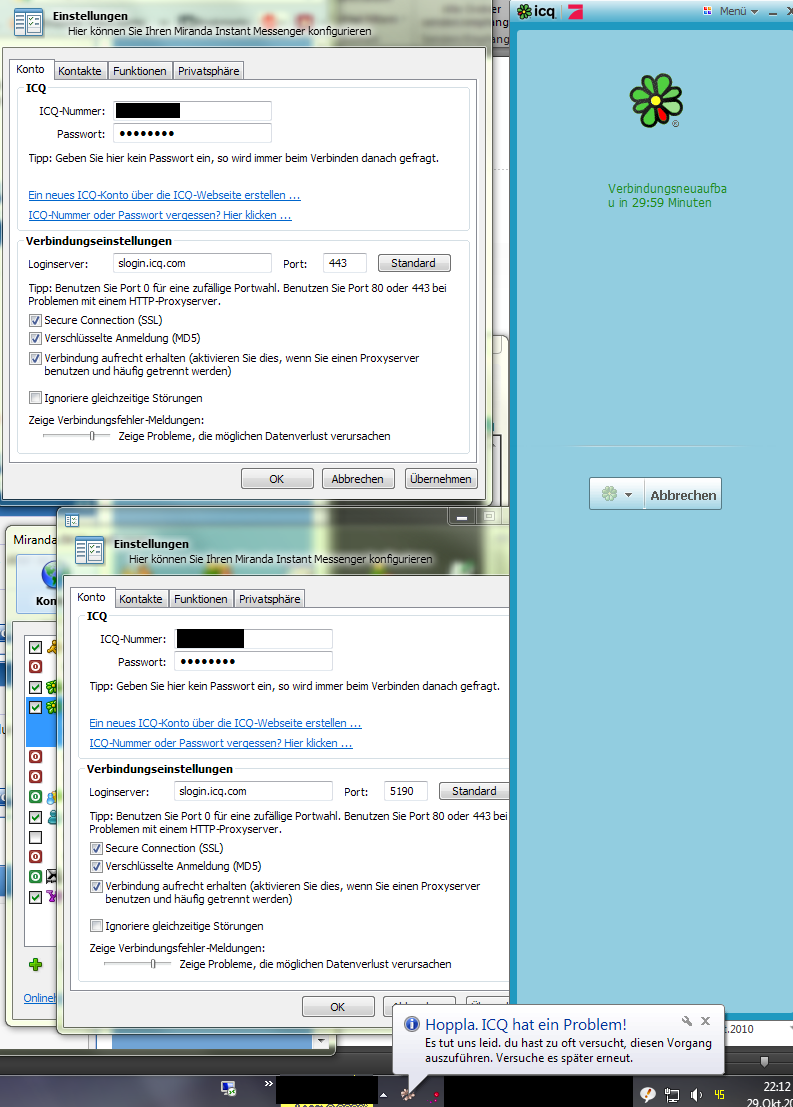Click the globe icon in the Miranda window
This screenshot has height=1107, width=793.
click(x=49, y=575)
